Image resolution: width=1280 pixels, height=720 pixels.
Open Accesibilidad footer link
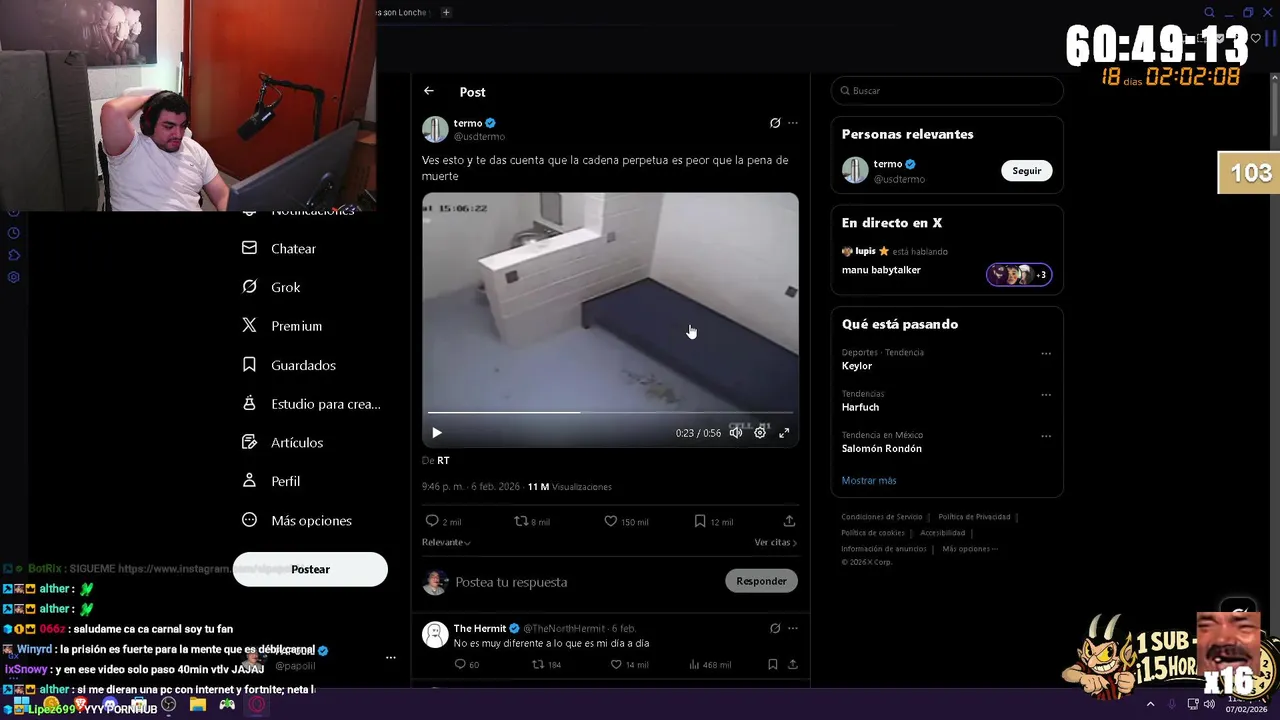(x=942, y=533)
